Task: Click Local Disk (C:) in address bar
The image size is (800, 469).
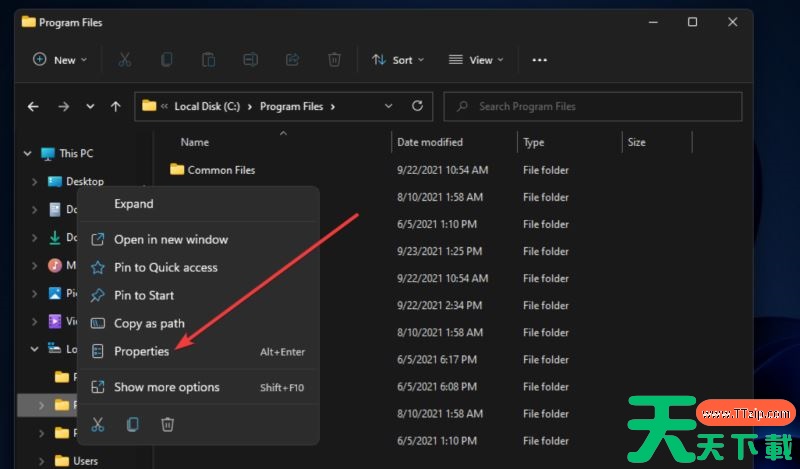Action: coord(207,106)
